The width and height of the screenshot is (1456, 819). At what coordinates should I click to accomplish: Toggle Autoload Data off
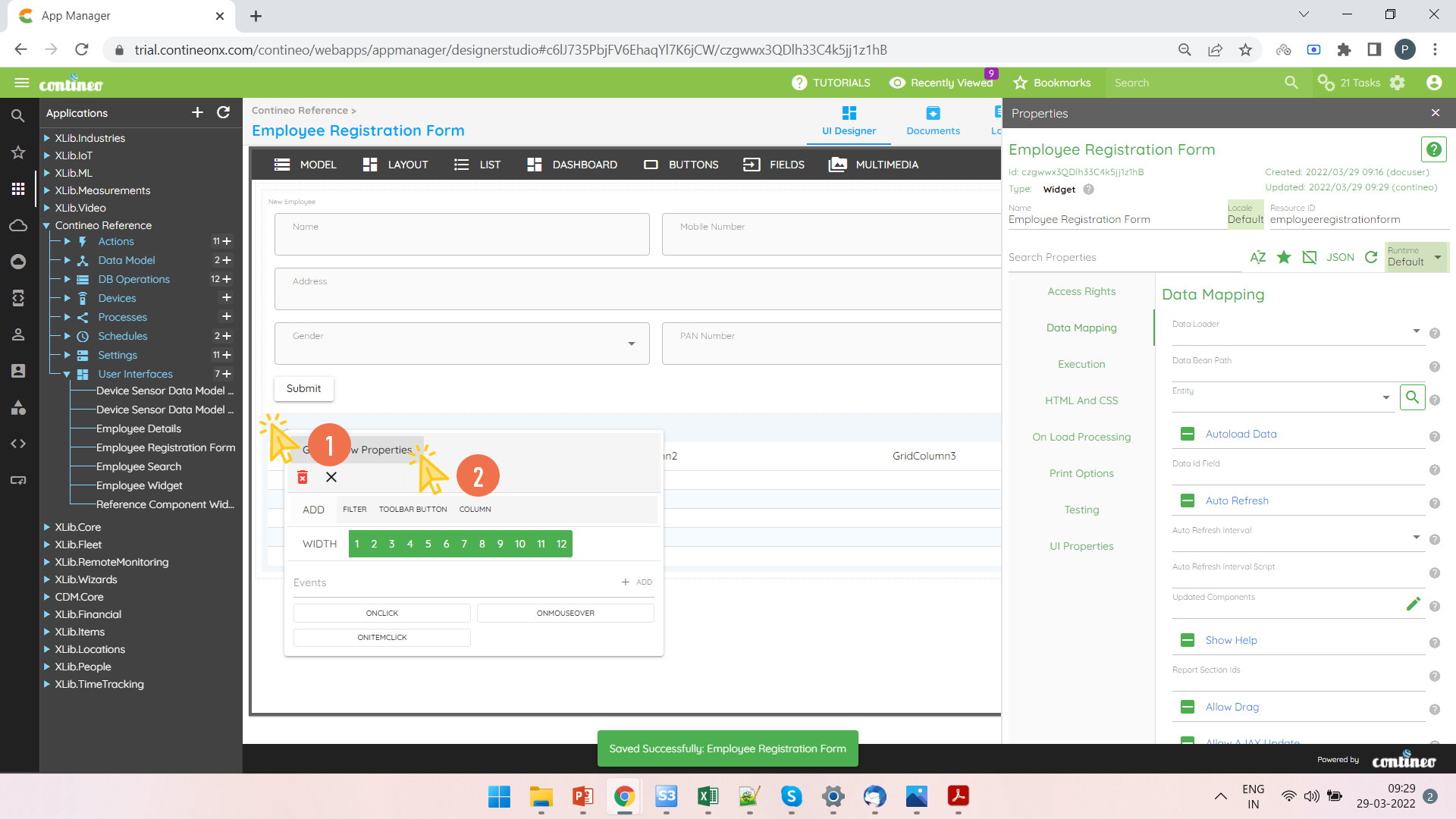(x=1187, y=433)
